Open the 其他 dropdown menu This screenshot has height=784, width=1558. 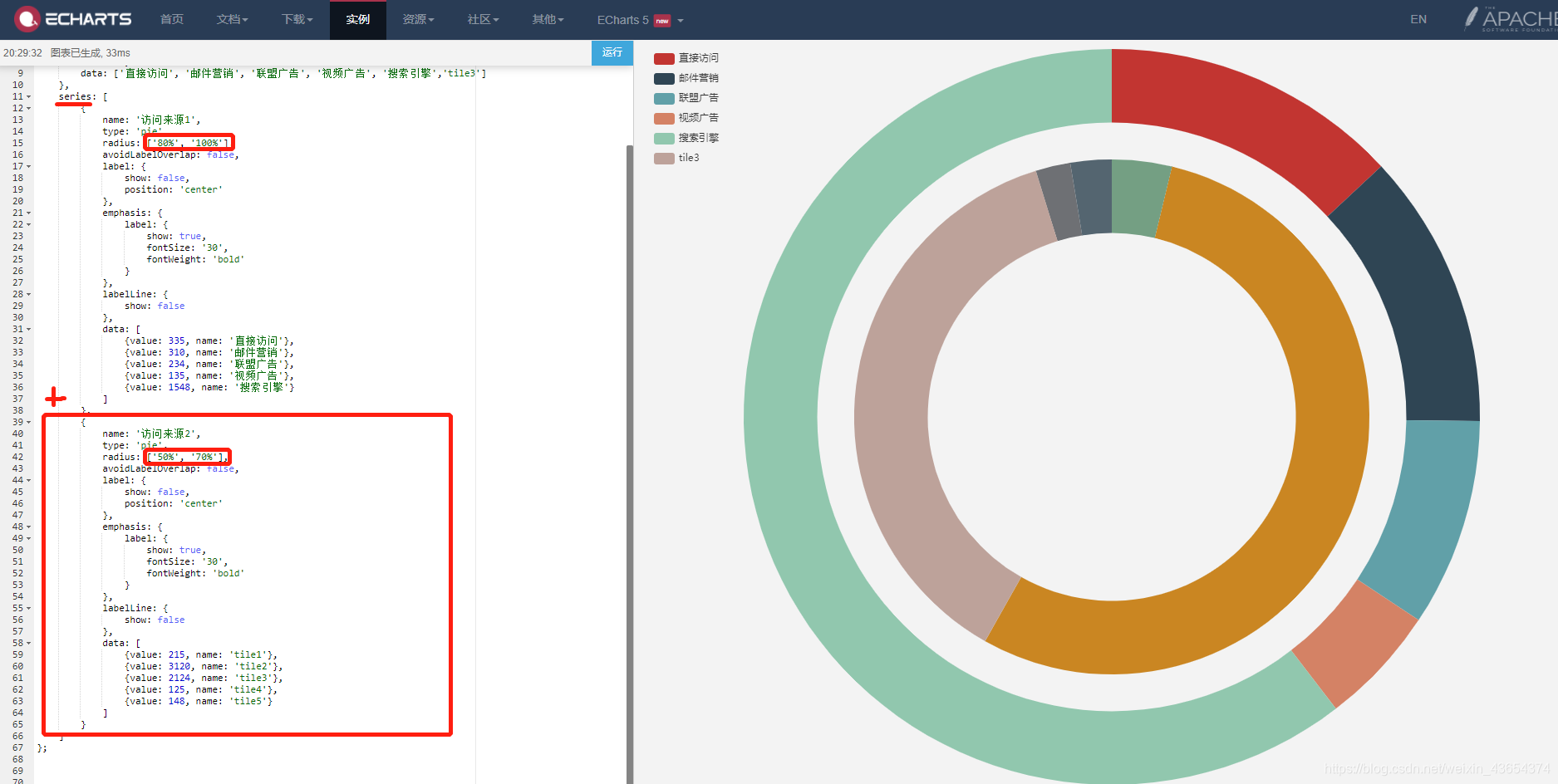click(548, 19)
